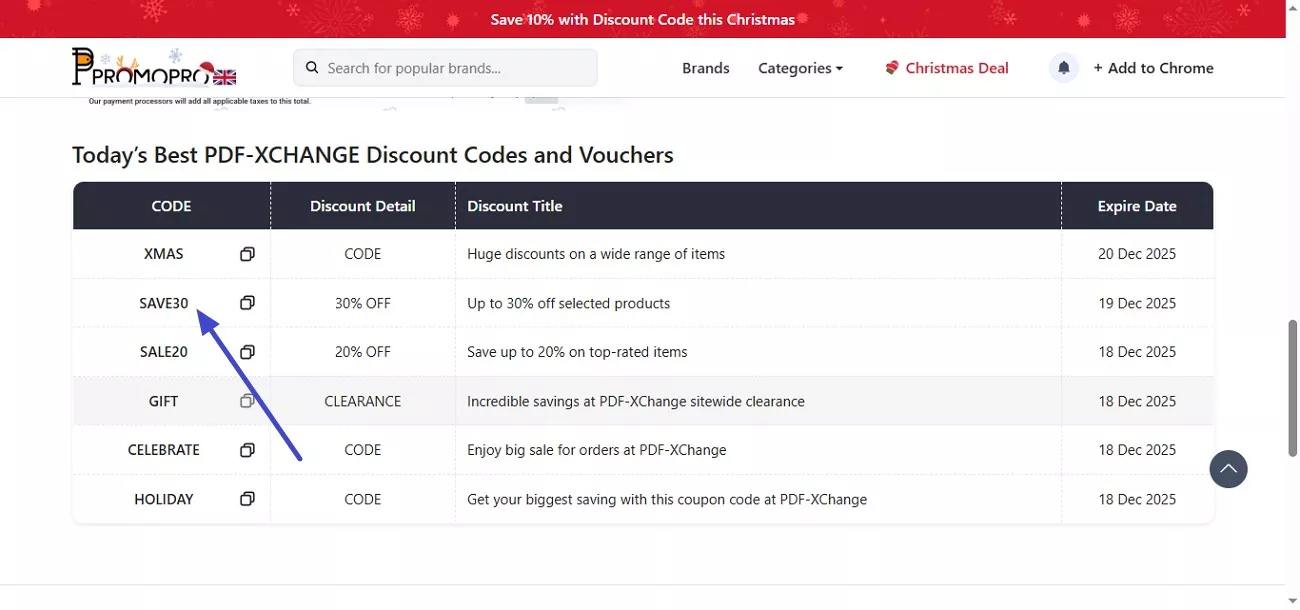Go to PromoPro homepage logo
Screen dimensions: 1300x610
tap(154, 67)
